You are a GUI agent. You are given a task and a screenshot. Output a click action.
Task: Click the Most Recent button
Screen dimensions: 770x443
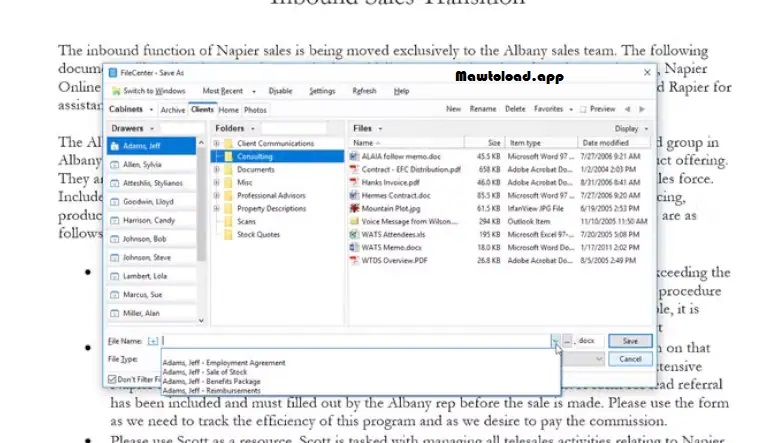pos(222,91)
